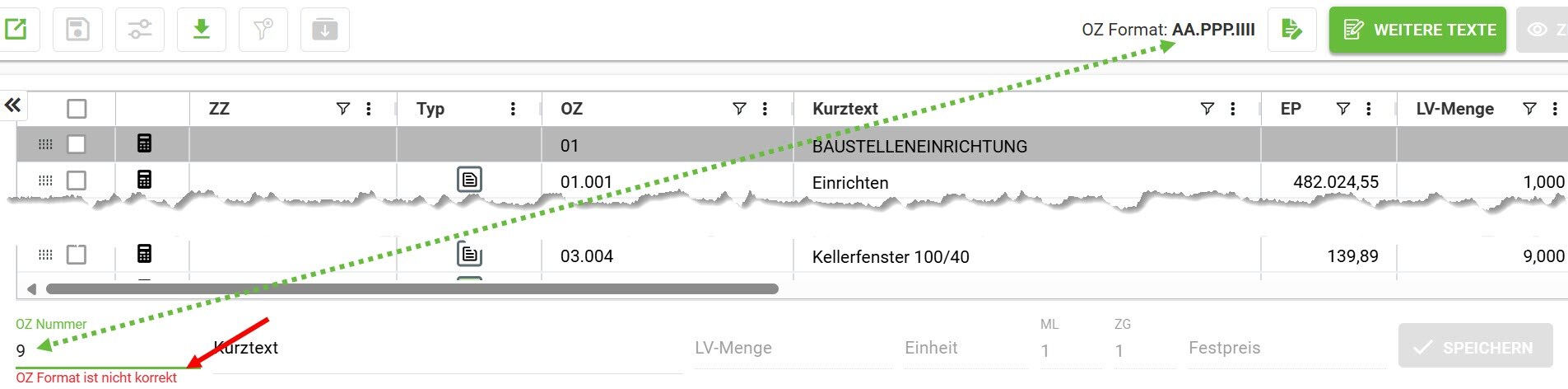Open the ZZ column three-dot menu
The width and height of the screenshot is (1568, 389).
click(369, 109)
